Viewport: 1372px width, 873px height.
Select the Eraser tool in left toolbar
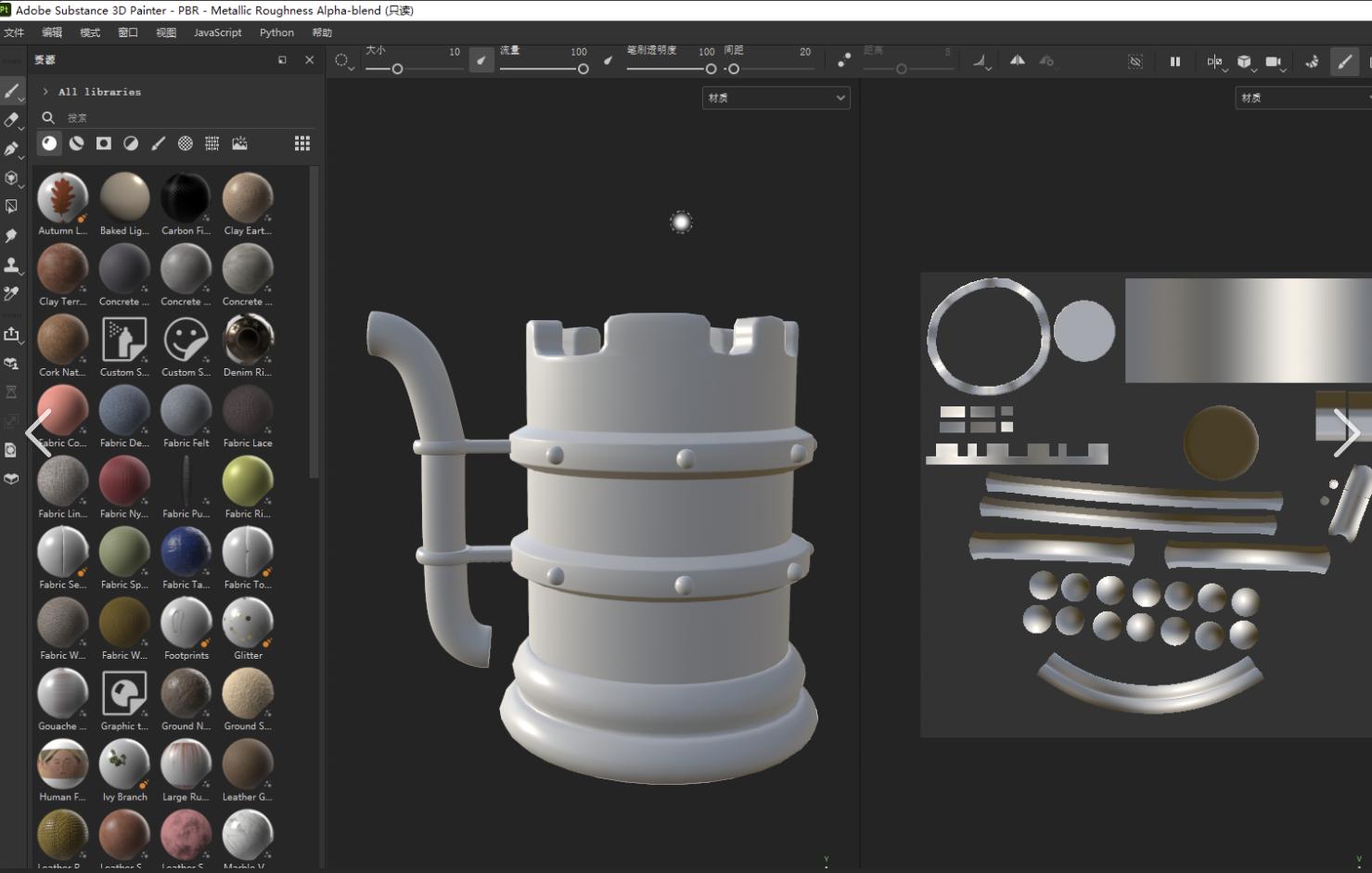[11, 120]
